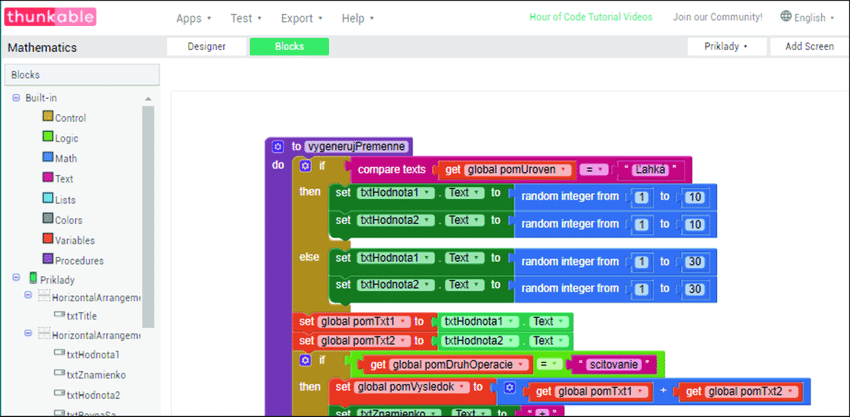Open the Logic blocks category
850x417 pixels.
[60, 138]
